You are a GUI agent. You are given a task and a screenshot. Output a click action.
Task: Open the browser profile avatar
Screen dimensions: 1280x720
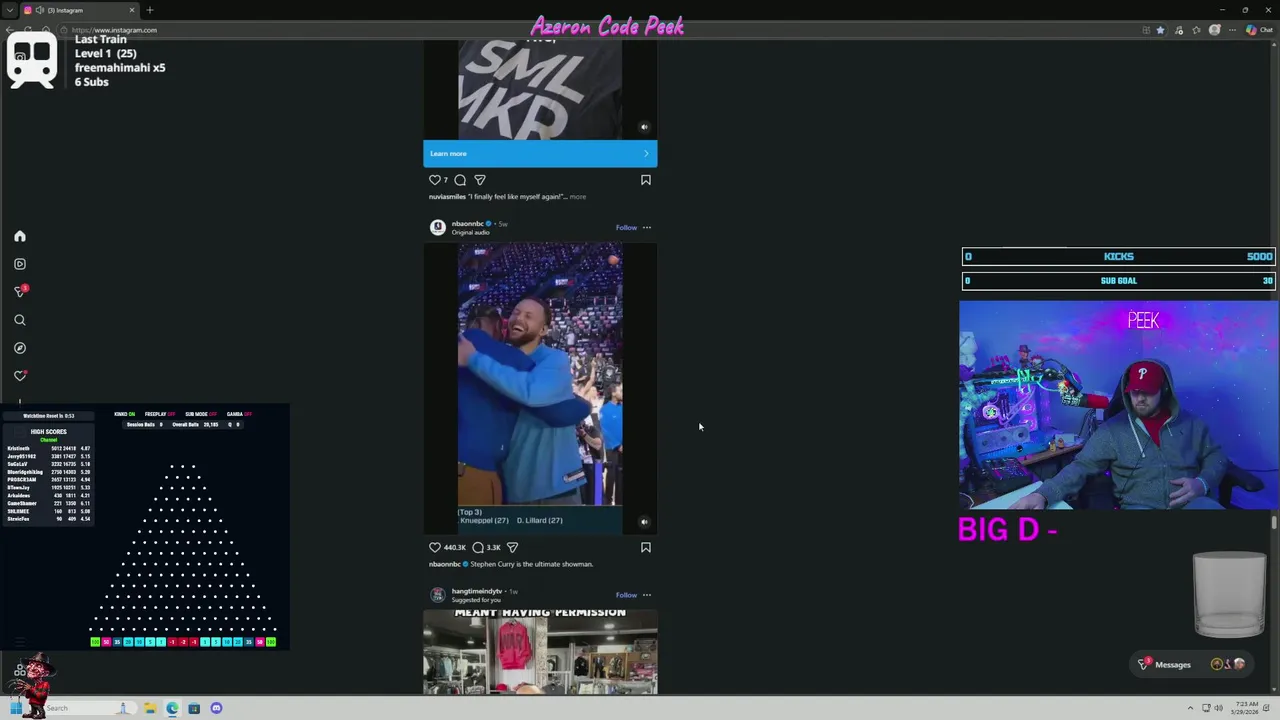click(x=1215, y=30)
